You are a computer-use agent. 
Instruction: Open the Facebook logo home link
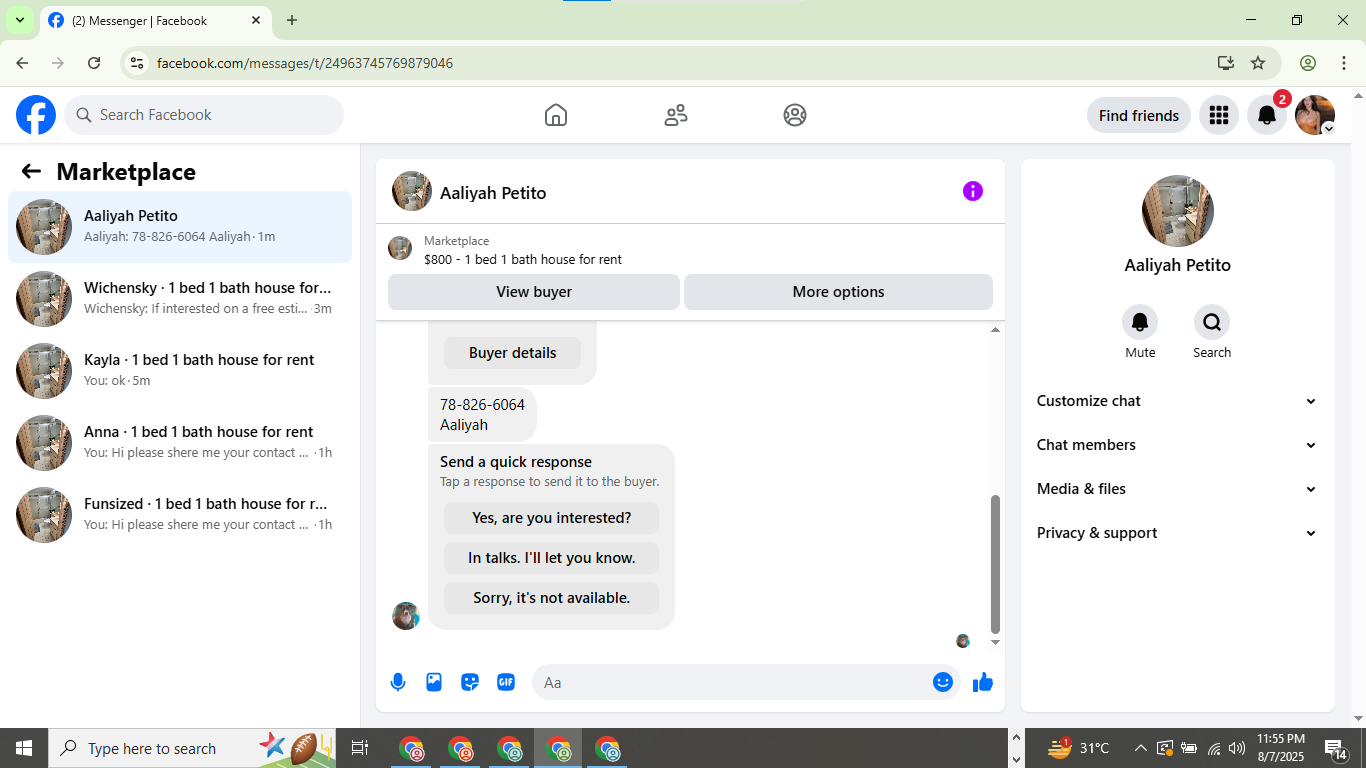(36, 115)
